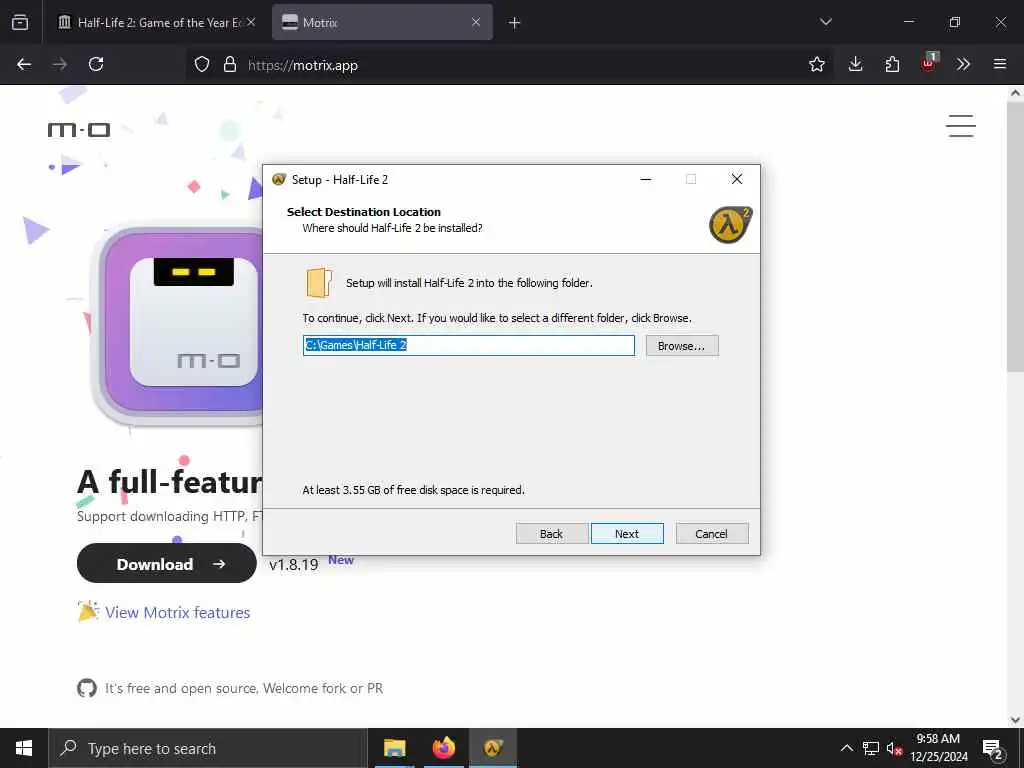Click the taskbar search box
This screenshot has height=768, width=1024.
[208, 748]
